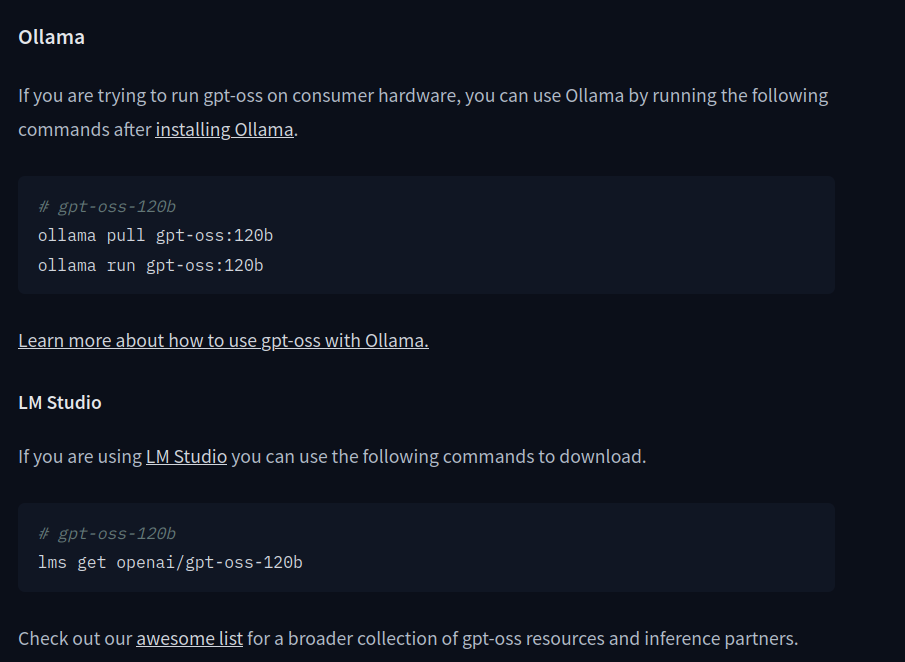Click 'gpt-oss:120b' in the ollama pull command

tap(214, 236)
